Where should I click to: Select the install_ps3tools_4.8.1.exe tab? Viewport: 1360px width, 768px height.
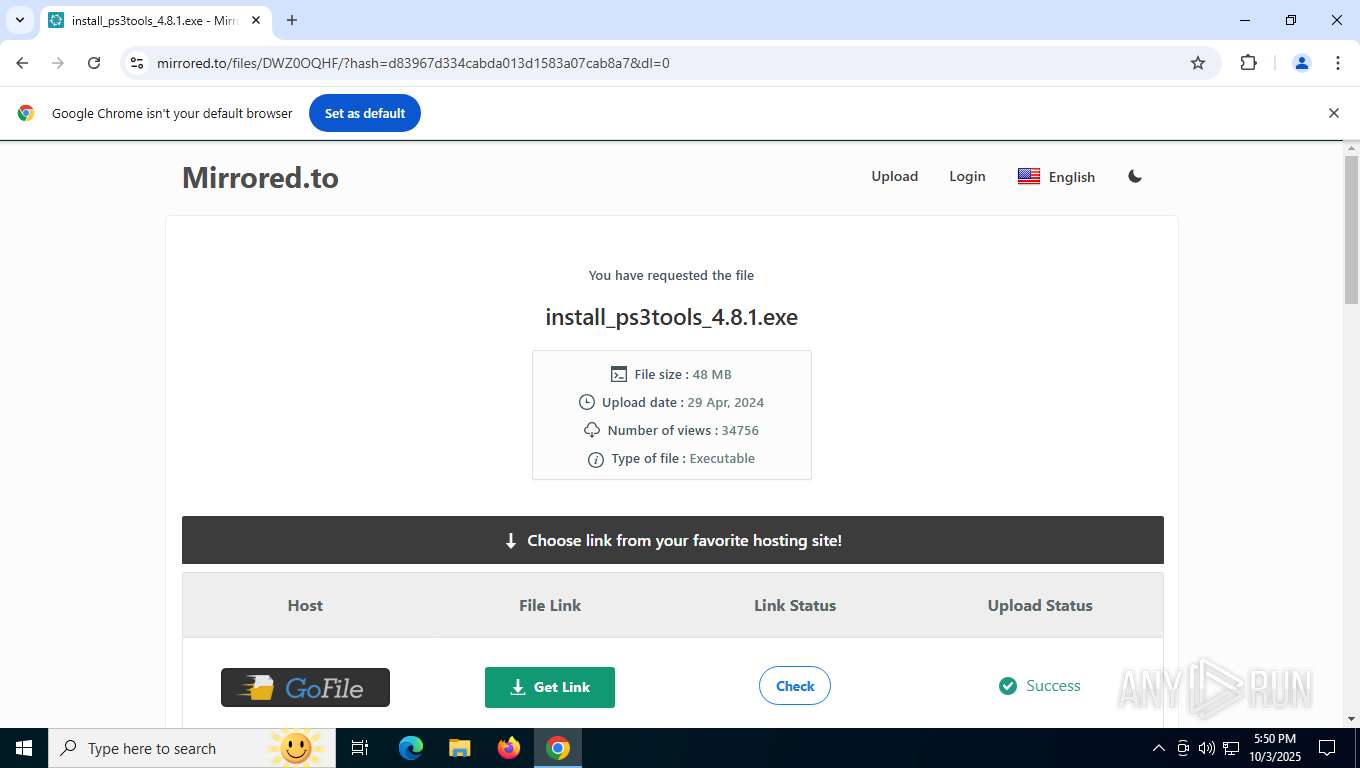tap(155, 20)
